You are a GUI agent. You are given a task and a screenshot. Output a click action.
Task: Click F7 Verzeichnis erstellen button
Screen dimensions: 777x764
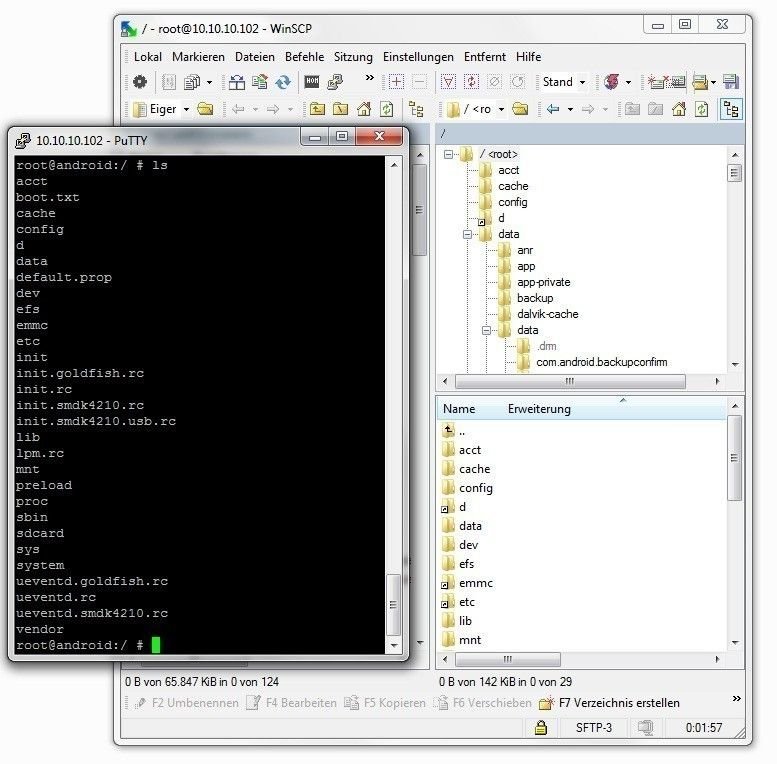point(610,703)
